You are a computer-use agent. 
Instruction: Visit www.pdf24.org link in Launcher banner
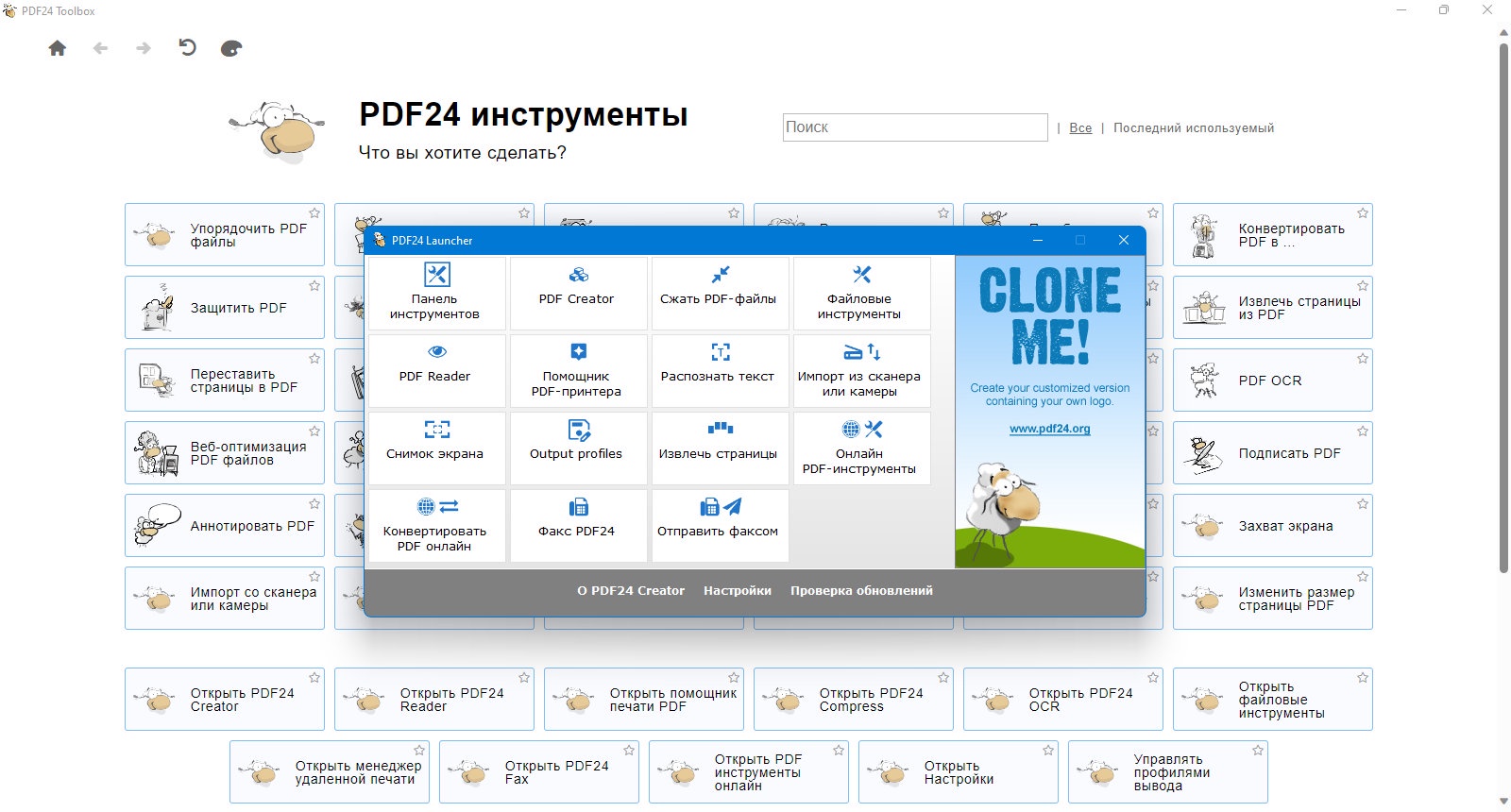tap(1050, 429)
